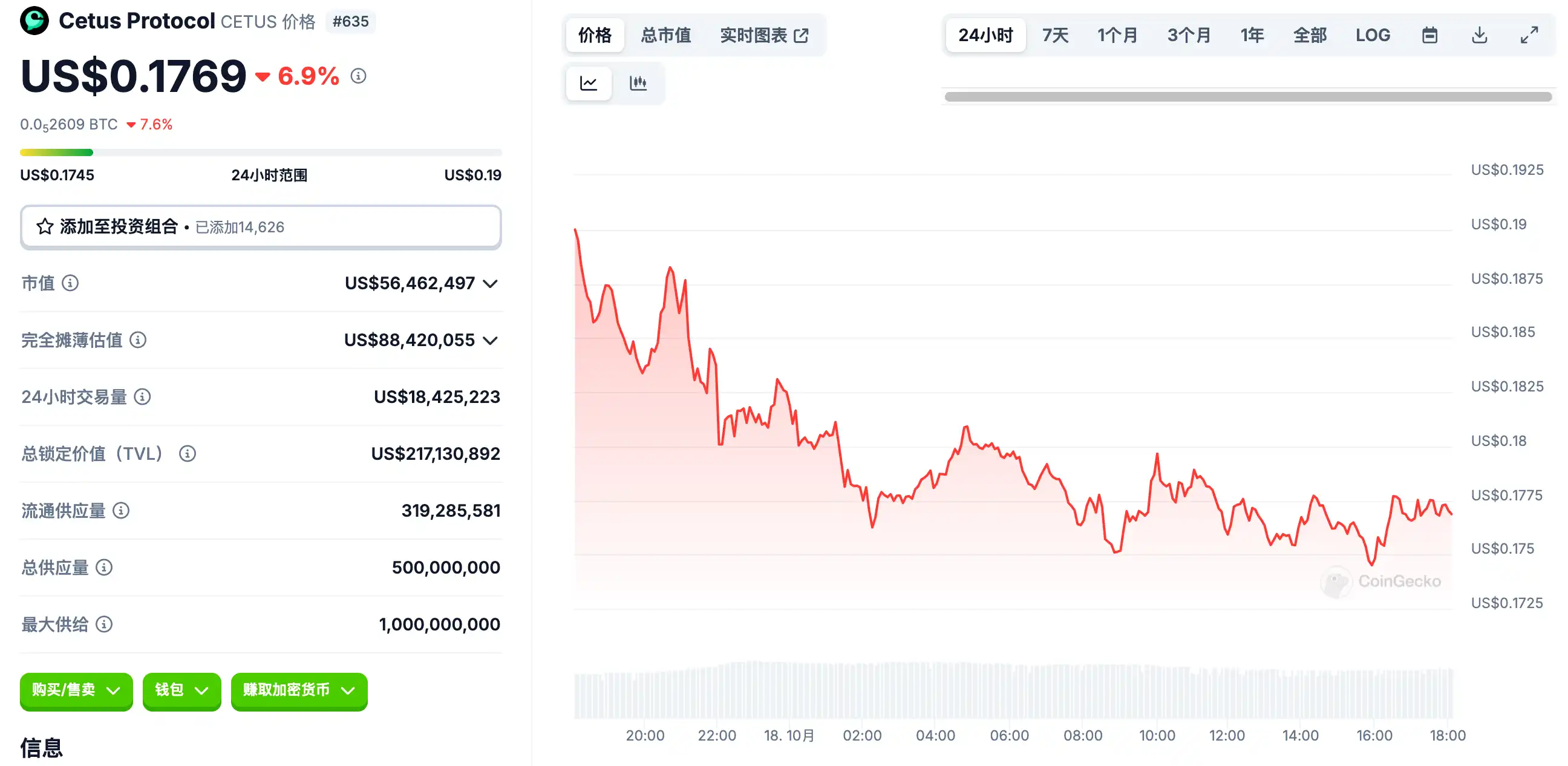The width and height of the screenshot is (1568, 766).
Task: Click the info icon beside 总锁定价值（TVL）
Action: [188, 454]
